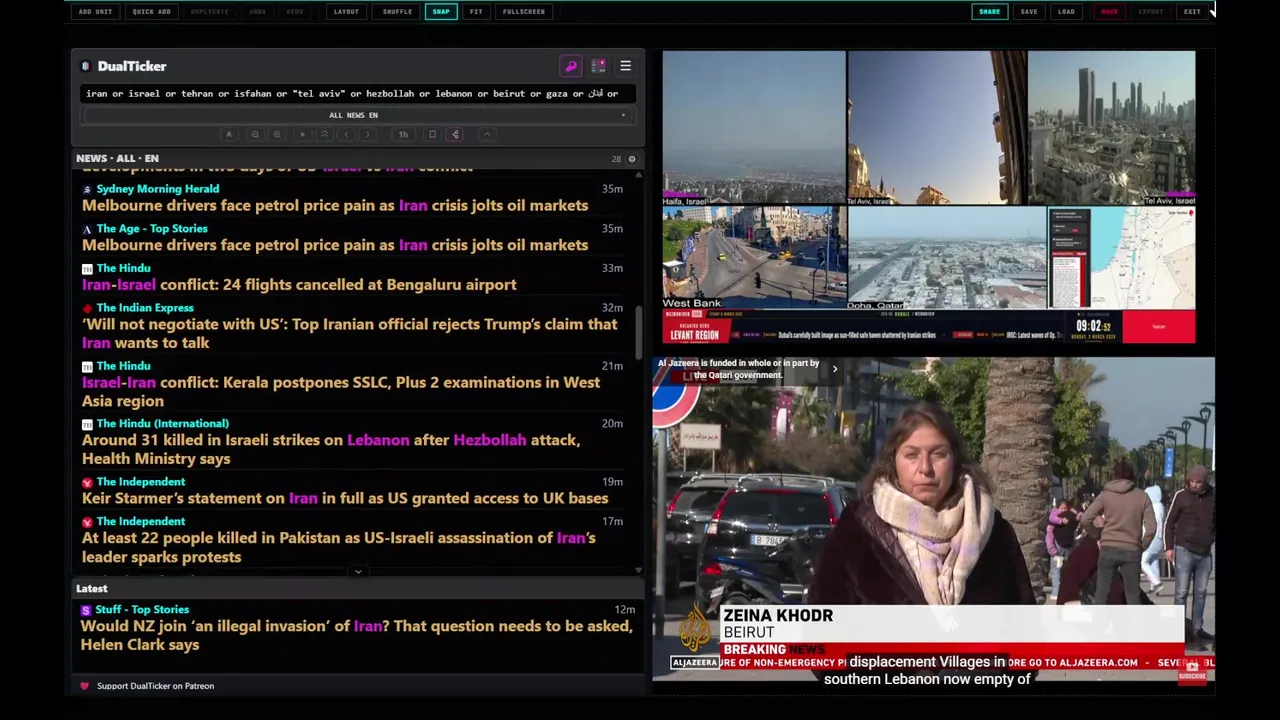Image resolution: width=1280 pixels, height=720 pixels.
Task: Open the 'Will not negotiate with US' headline
Action: [x=349, y=333]
